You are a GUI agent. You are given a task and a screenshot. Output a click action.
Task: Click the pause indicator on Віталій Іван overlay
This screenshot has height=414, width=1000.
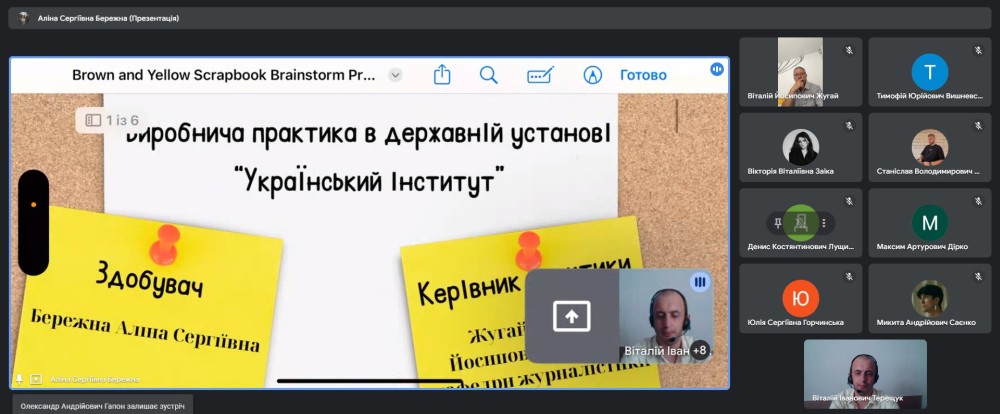pos(700,282)
